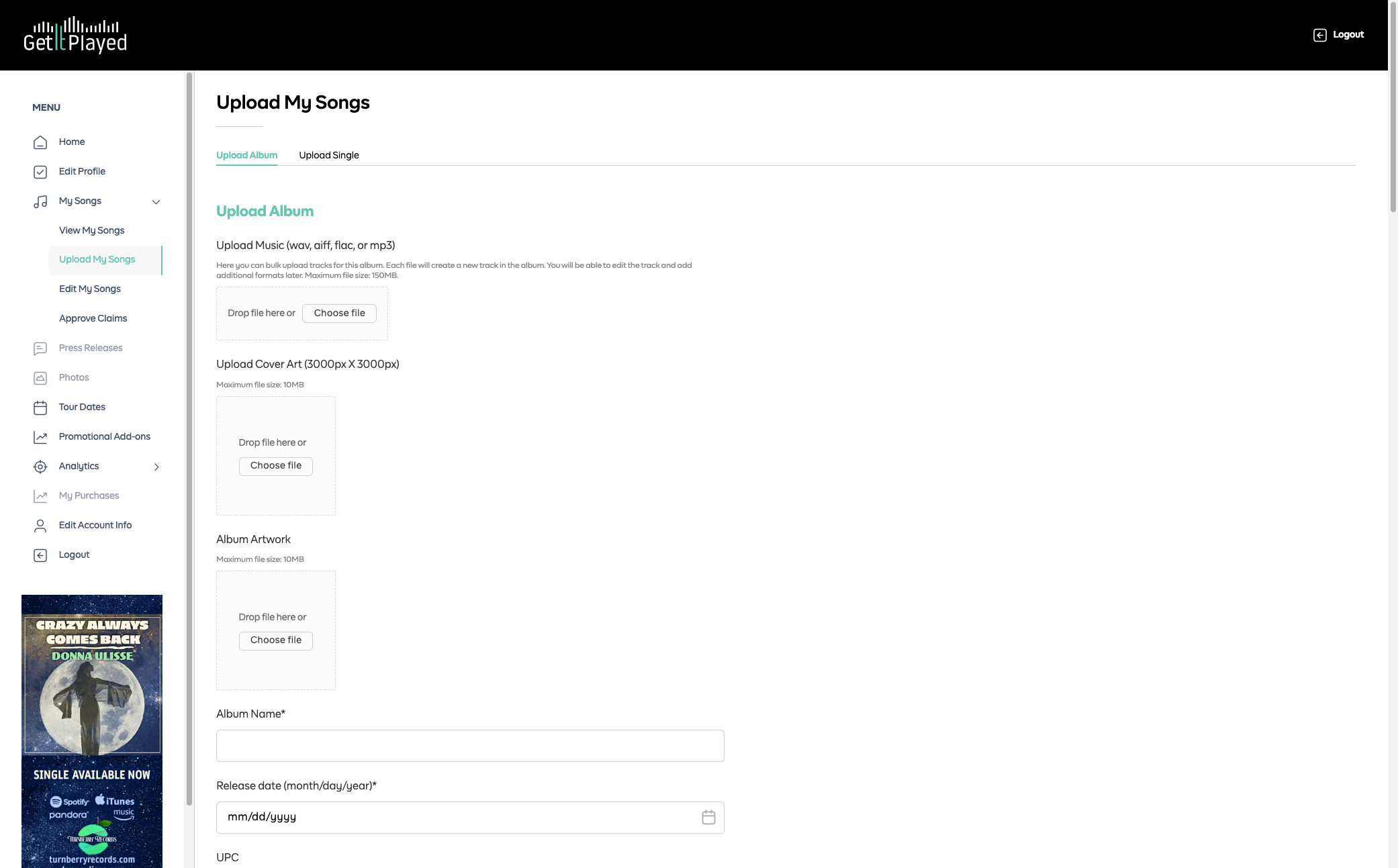Click the Promotional Add-ons chart icon
1398x868 pixels.
[40, 437]
